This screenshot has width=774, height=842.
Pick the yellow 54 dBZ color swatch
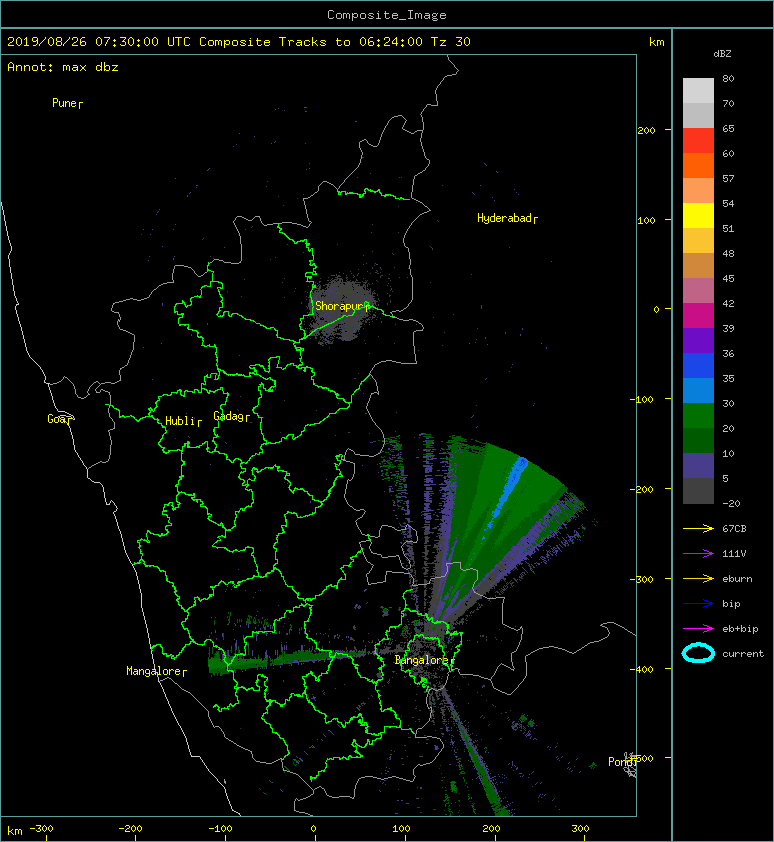point(698,215)
